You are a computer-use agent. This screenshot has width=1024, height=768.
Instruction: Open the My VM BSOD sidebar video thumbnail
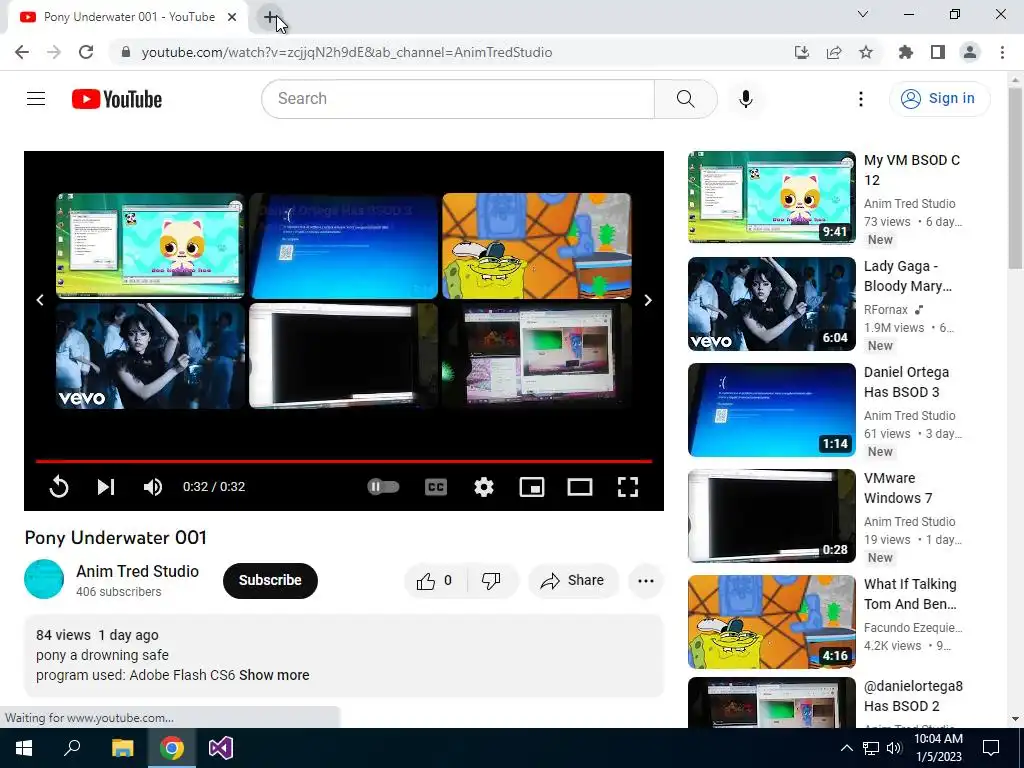(772, 197)
